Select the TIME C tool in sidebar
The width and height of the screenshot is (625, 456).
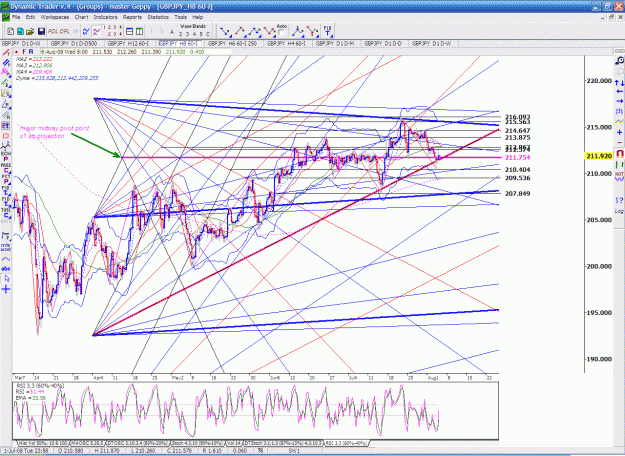click(x=6, y=212)
